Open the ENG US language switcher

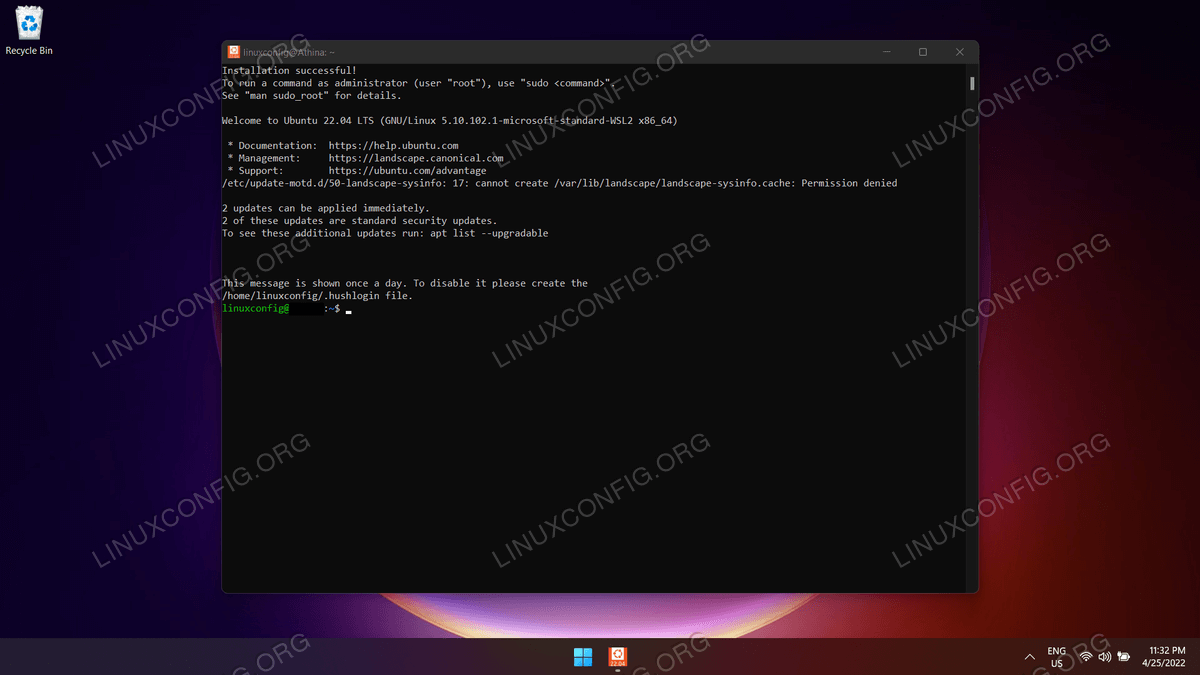point(1056,657)
